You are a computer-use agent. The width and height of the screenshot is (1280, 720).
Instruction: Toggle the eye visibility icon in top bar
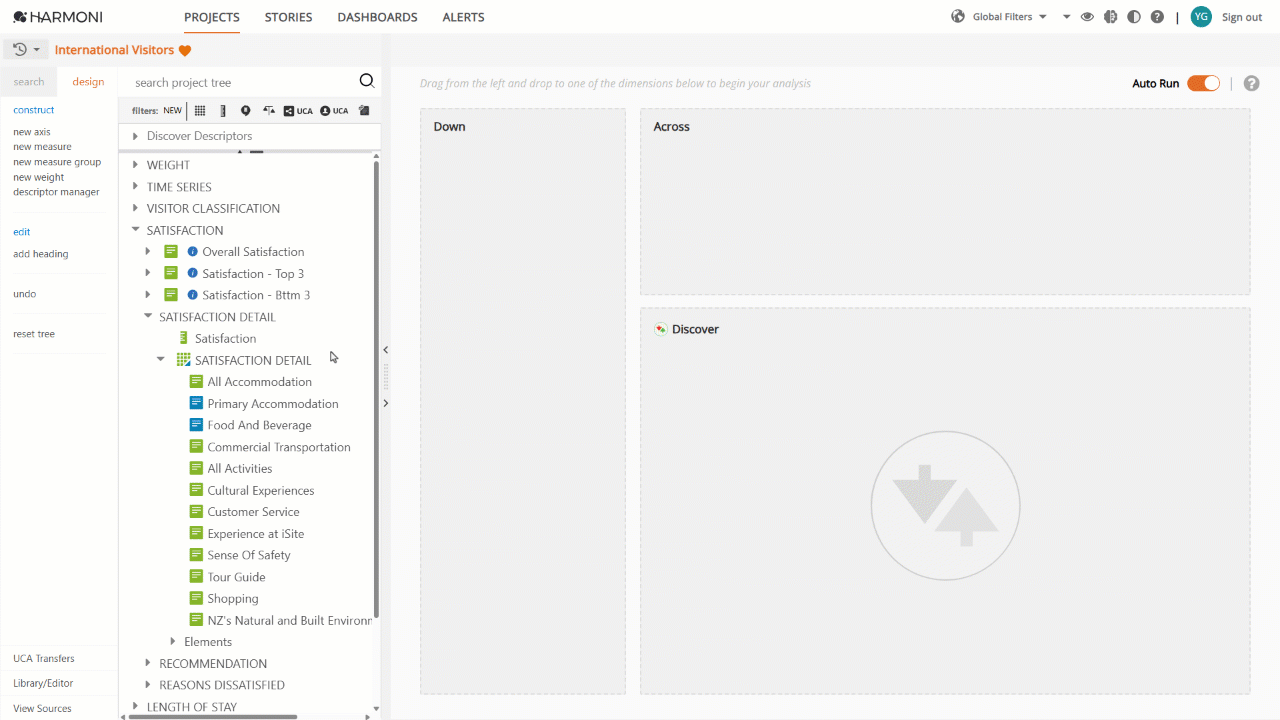[x=1087, y=17]
